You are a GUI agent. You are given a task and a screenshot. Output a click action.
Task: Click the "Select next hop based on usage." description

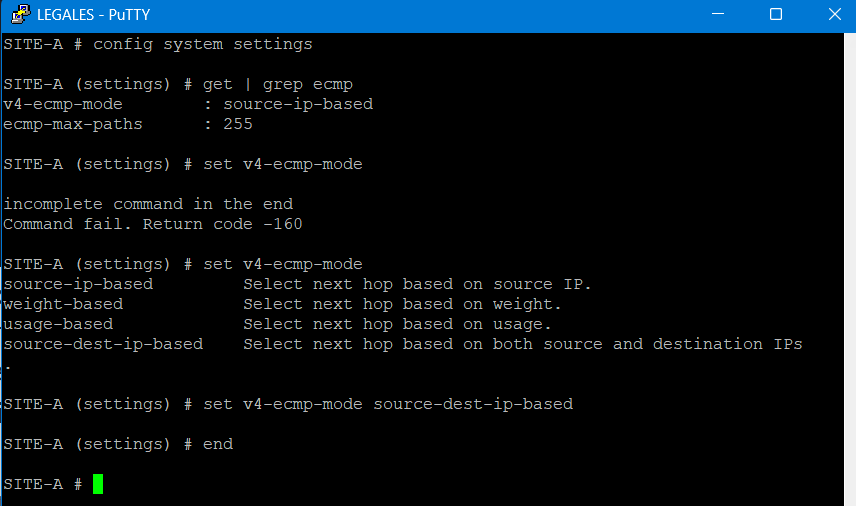397,324
